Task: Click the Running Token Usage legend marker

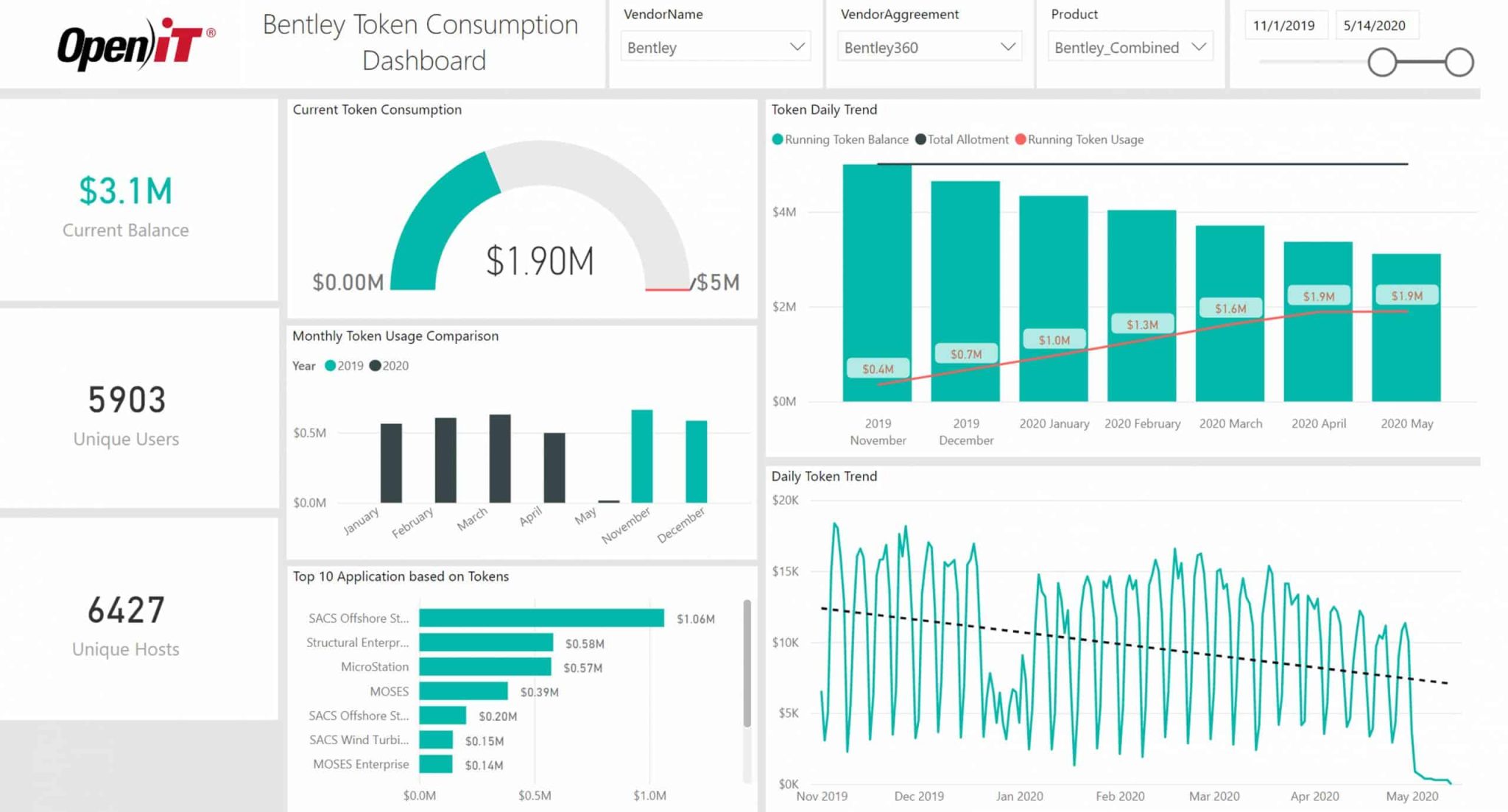Action: pos(1020,139)
